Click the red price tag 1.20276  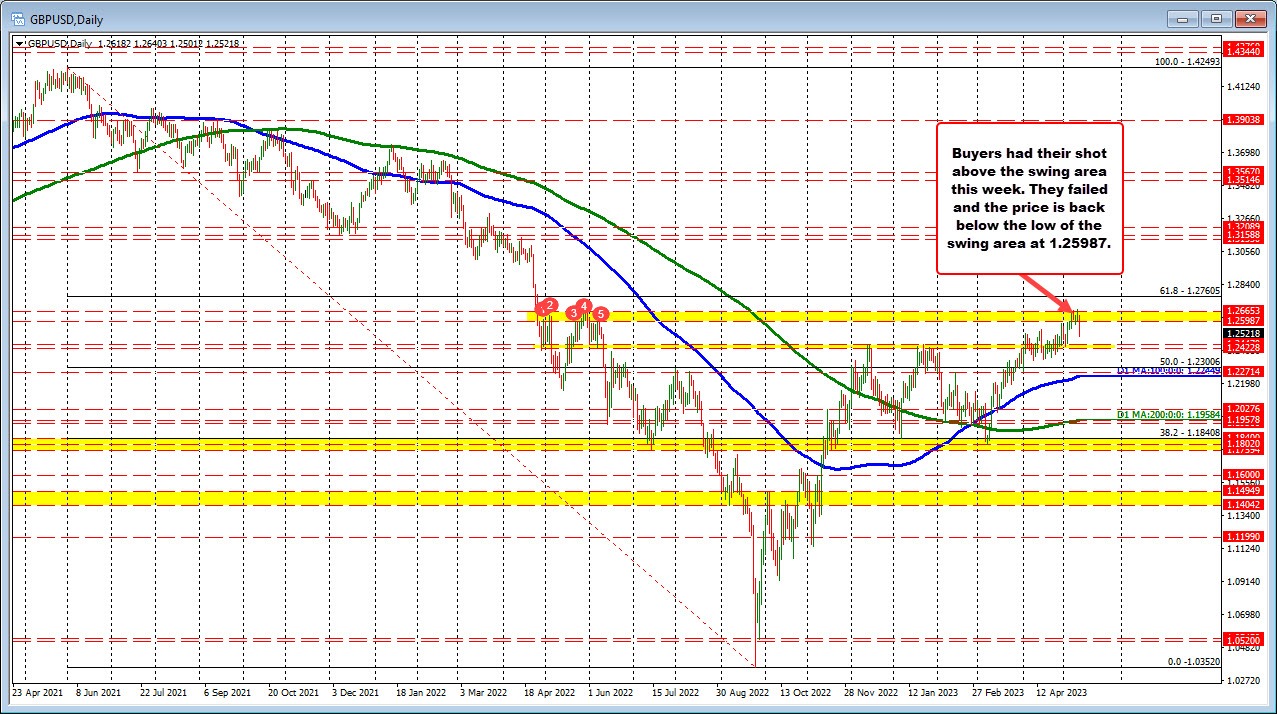pyautogui.click(x=1243, y=408)
